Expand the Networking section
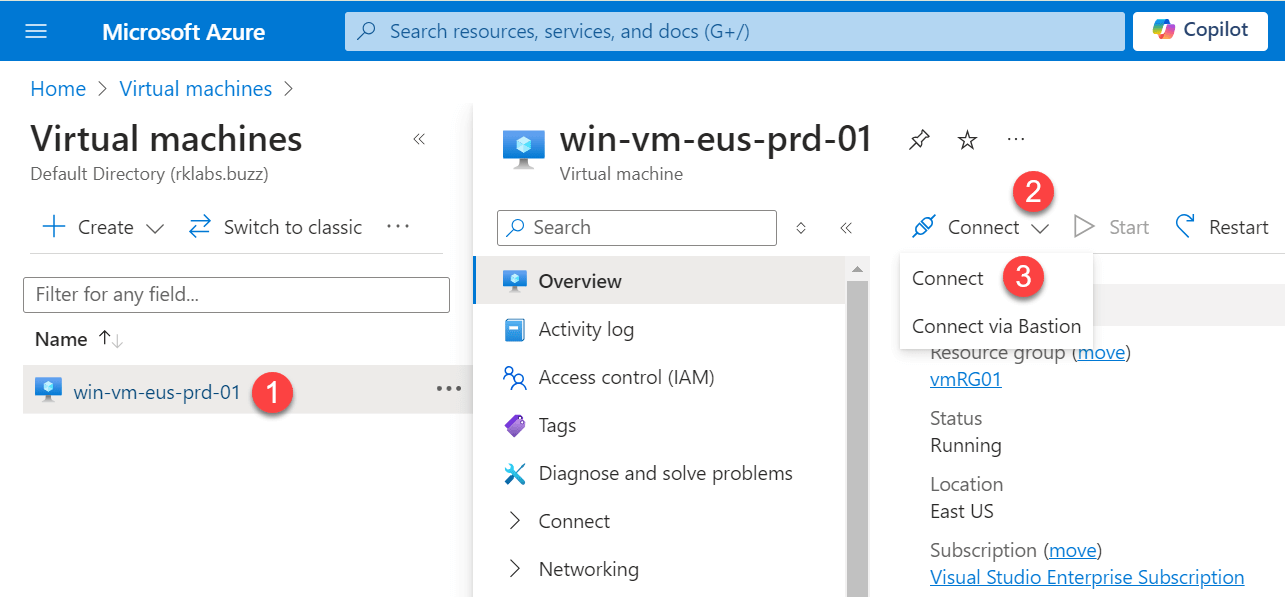 pos(589,568)
